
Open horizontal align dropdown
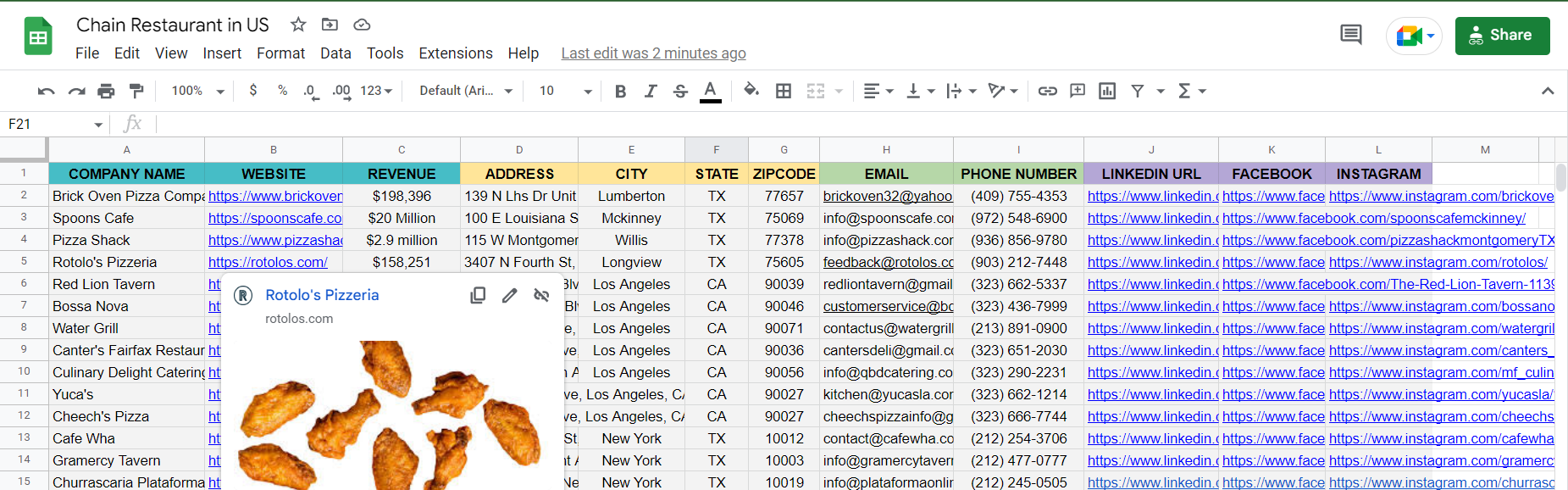878,91
